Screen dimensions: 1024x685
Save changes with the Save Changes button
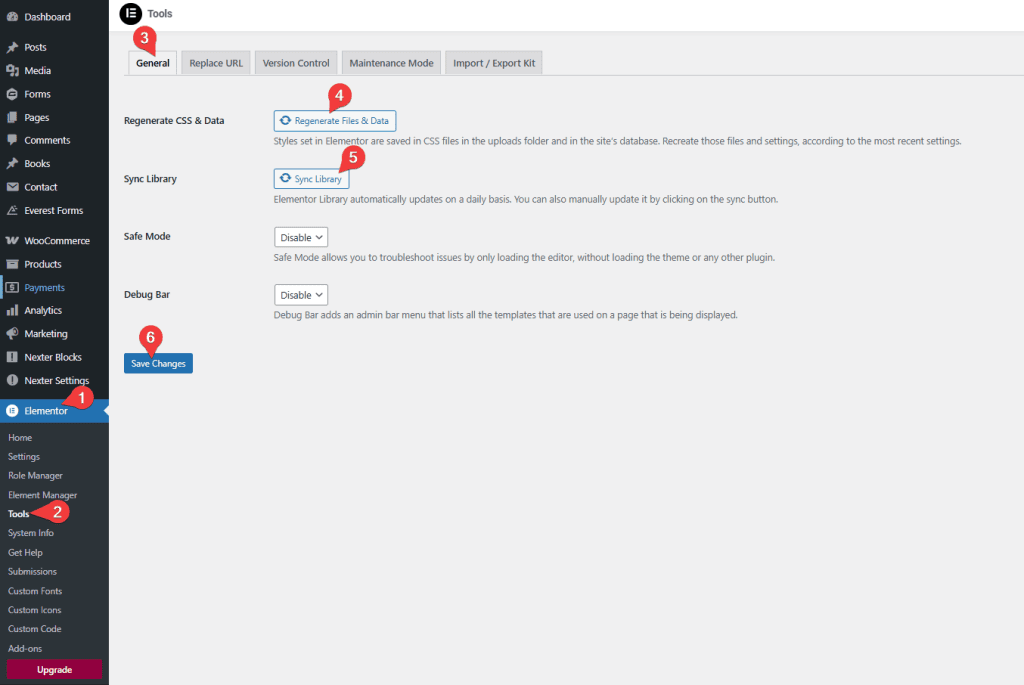[157, 362]
